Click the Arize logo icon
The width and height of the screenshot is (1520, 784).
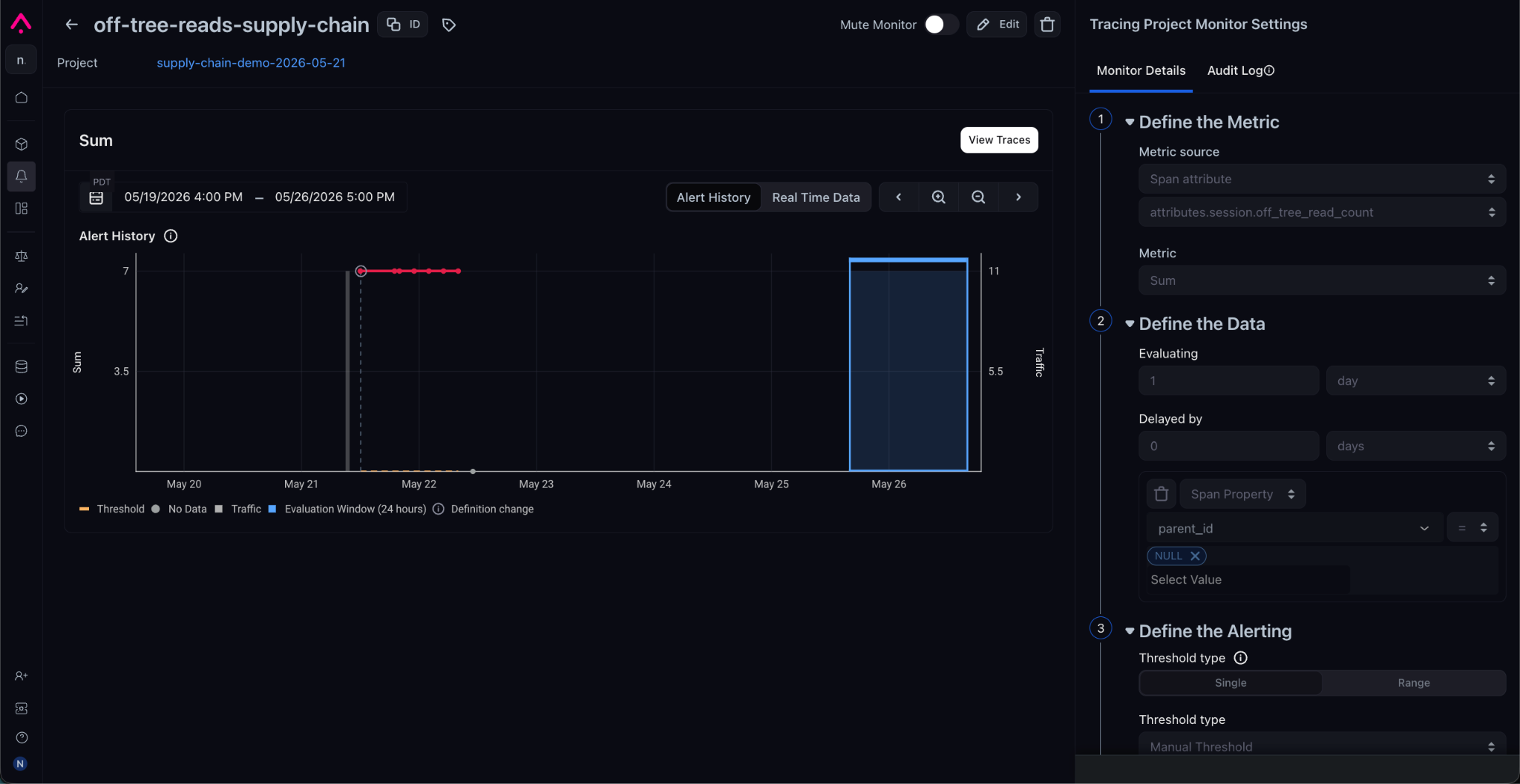click(21, 24)
